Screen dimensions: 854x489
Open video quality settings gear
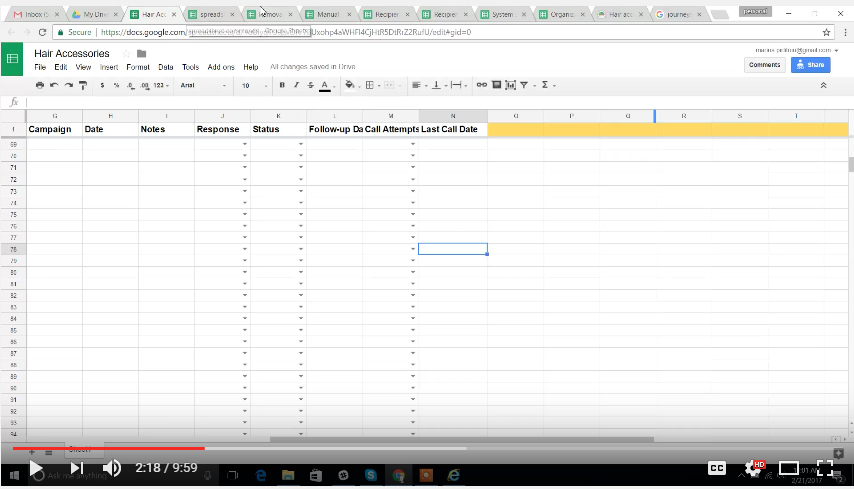[x=754, y=468]
